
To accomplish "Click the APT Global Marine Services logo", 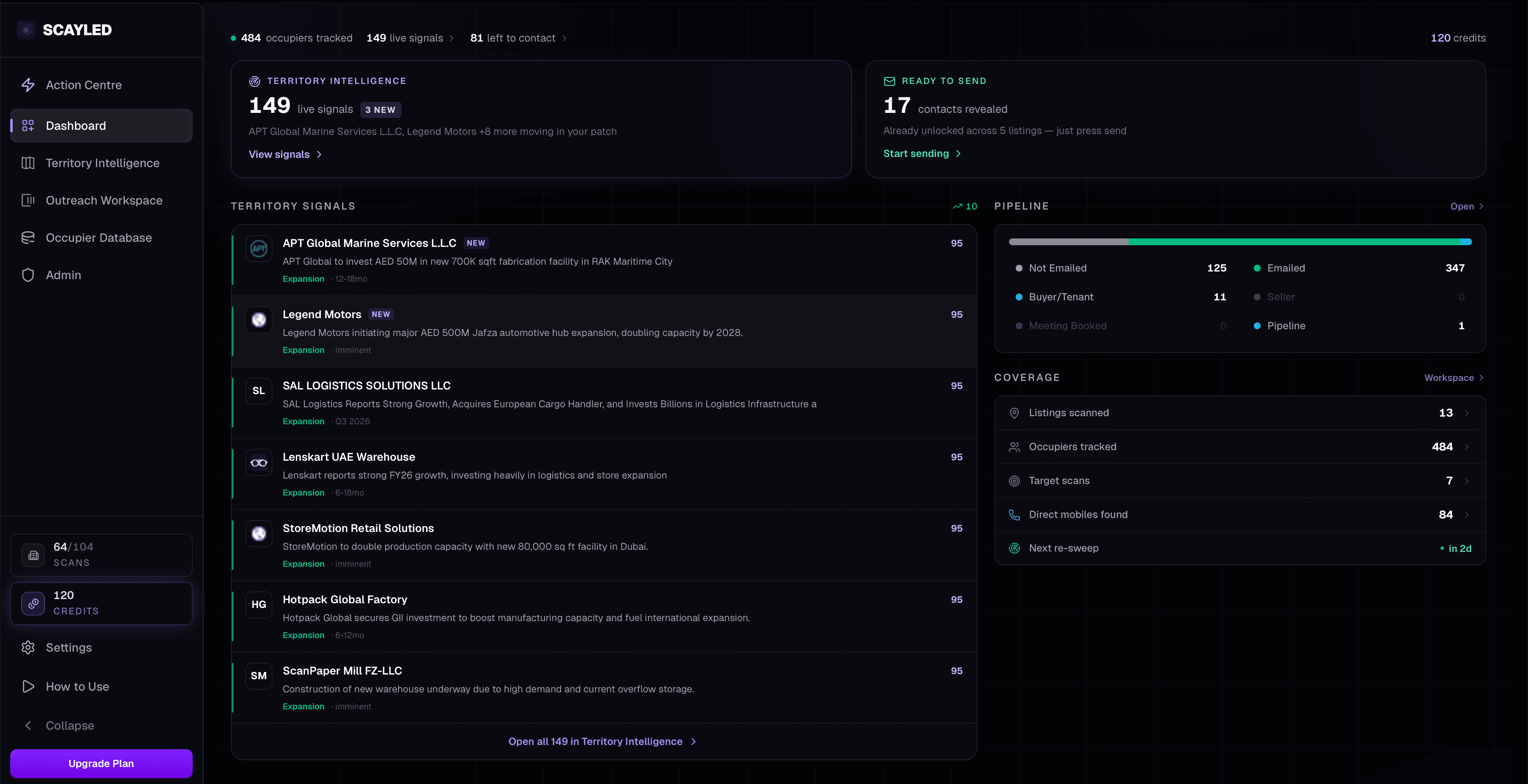I will [258, 249].
